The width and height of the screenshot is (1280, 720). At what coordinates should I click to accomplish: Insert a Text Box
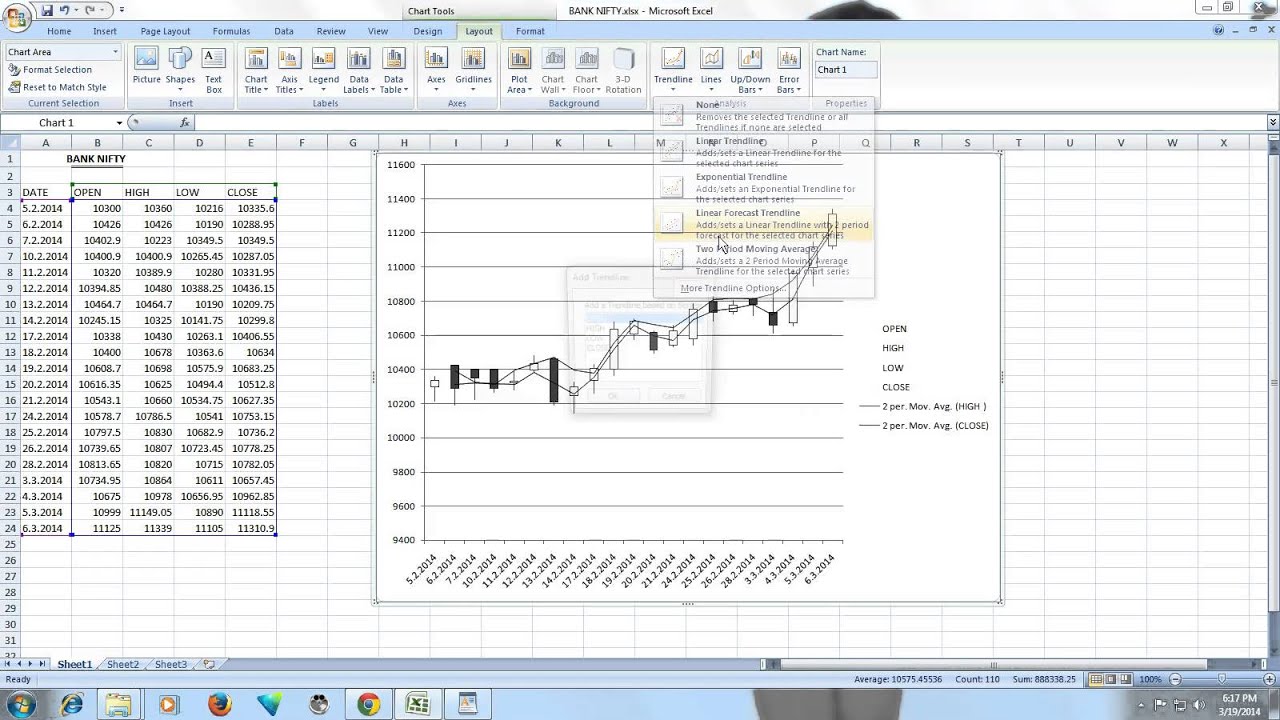tap(214, 70)
